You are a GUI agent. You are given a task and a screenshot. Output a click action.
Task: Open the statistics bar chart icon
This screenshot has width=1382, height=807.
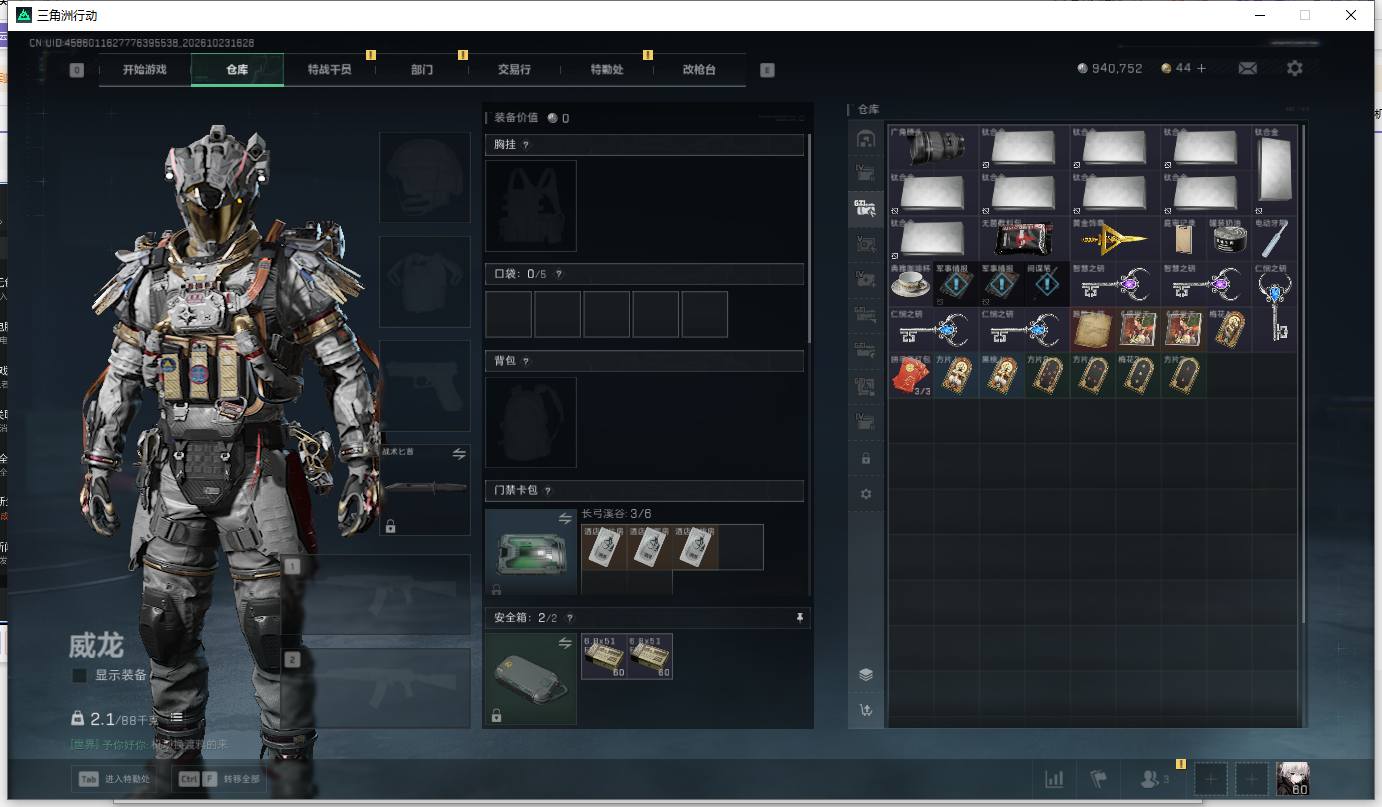tap(1054, 779)
